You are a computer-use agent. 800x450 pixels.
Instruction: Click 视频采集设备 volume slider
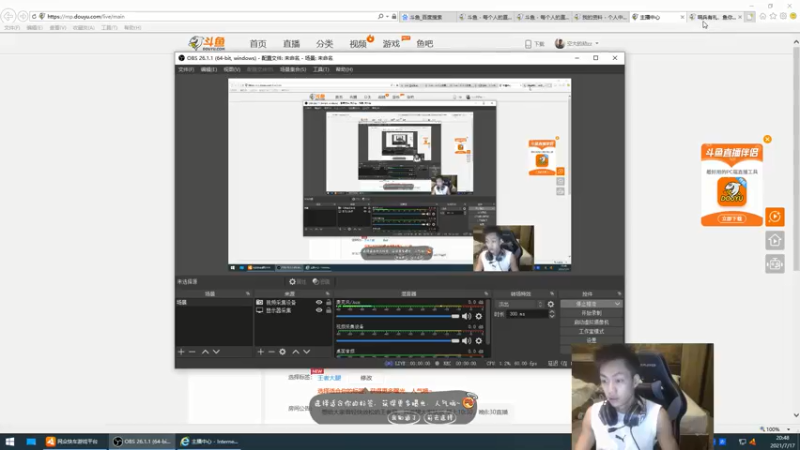pyautogui.click(x=398, y=340)
